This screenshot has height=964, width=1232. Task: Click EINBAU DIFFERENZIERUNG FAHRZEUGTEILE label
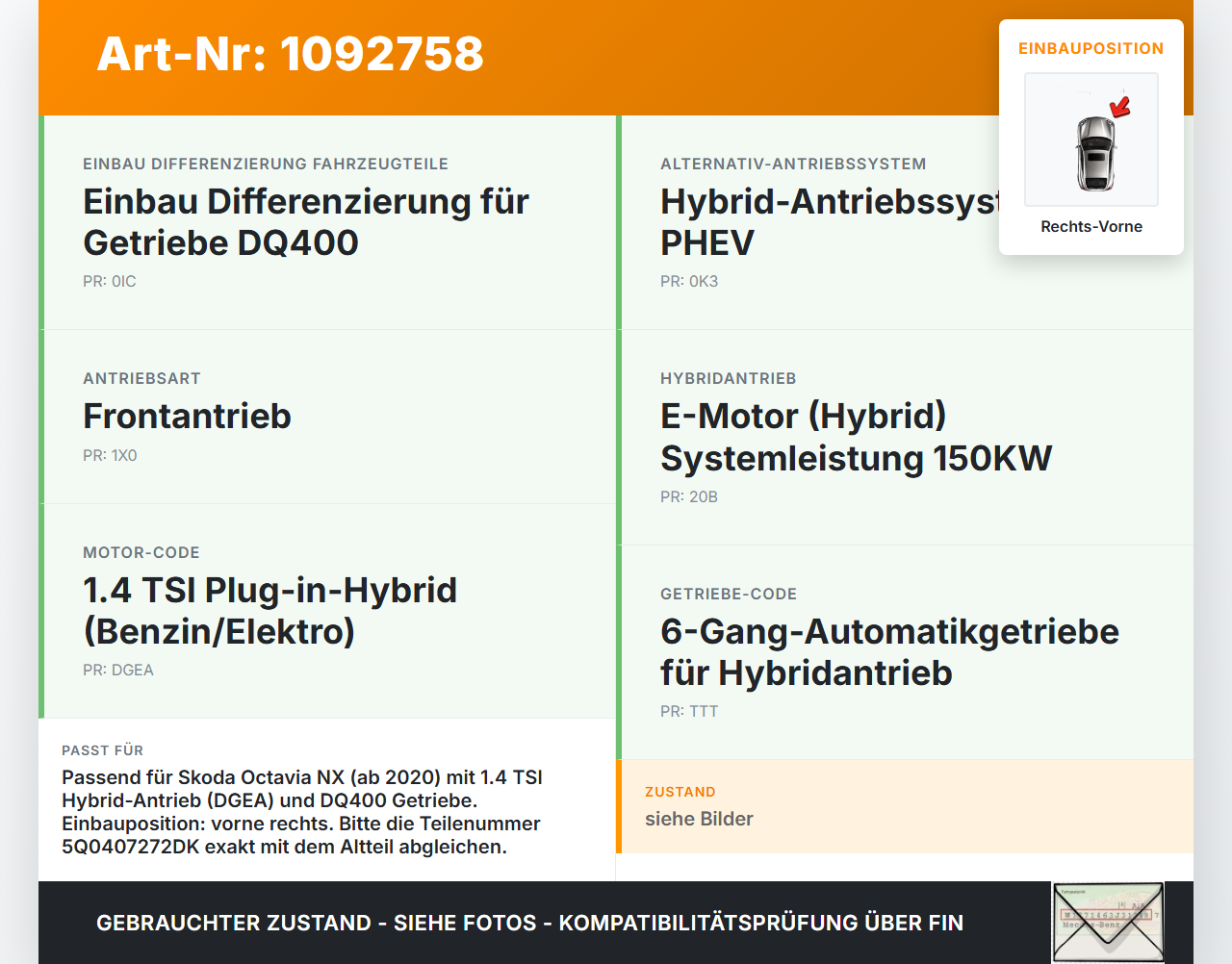click(266, 164)
